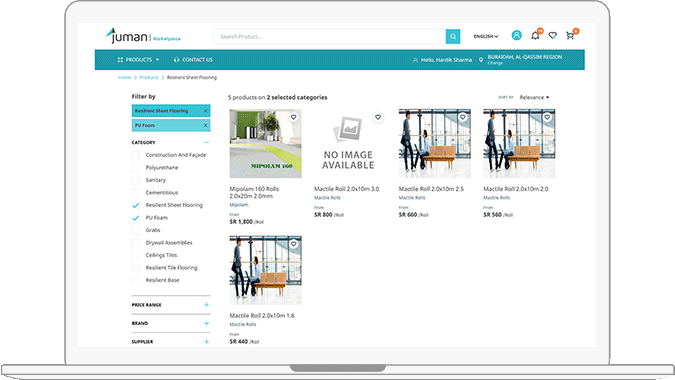675x380 pixels.
Task: Expand the Price Range filter section
Action: tap(207, 305)
